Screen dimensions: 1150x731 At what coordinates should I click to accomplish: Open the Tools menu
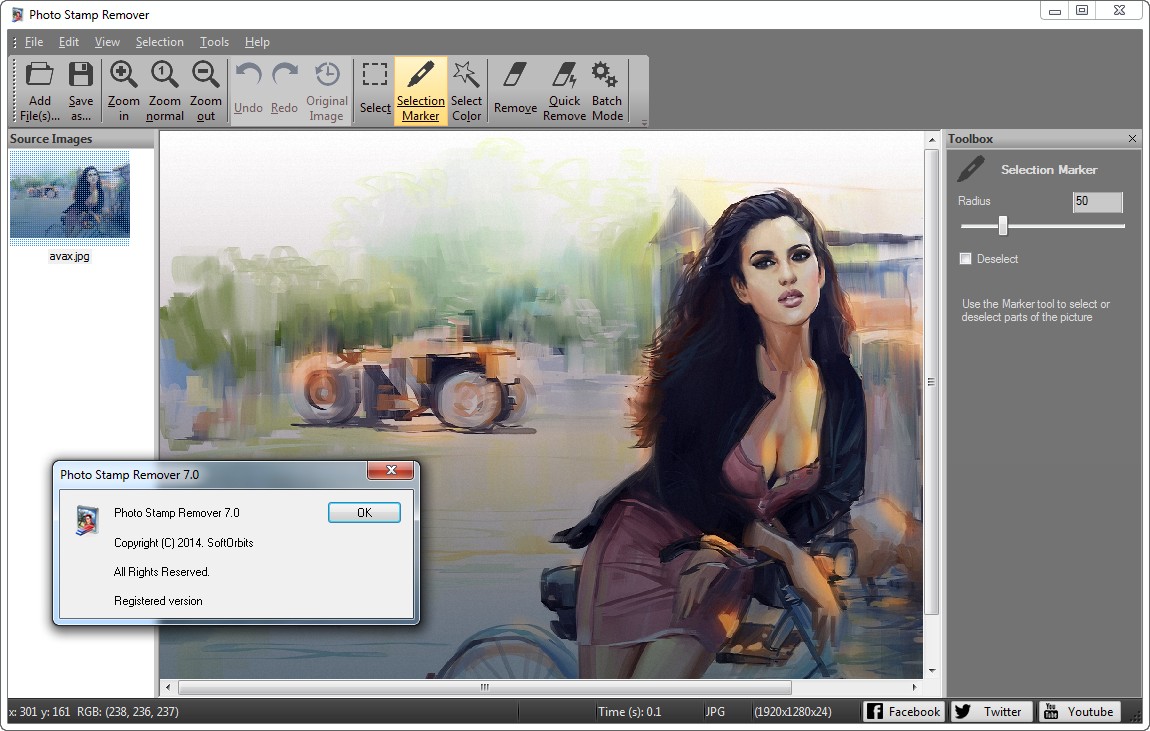tap(214, 42)
